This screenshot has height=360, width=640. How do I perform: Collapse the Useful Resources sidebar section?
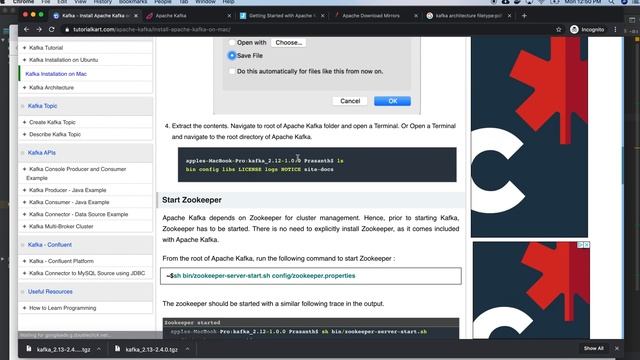[x=23, y=292]
